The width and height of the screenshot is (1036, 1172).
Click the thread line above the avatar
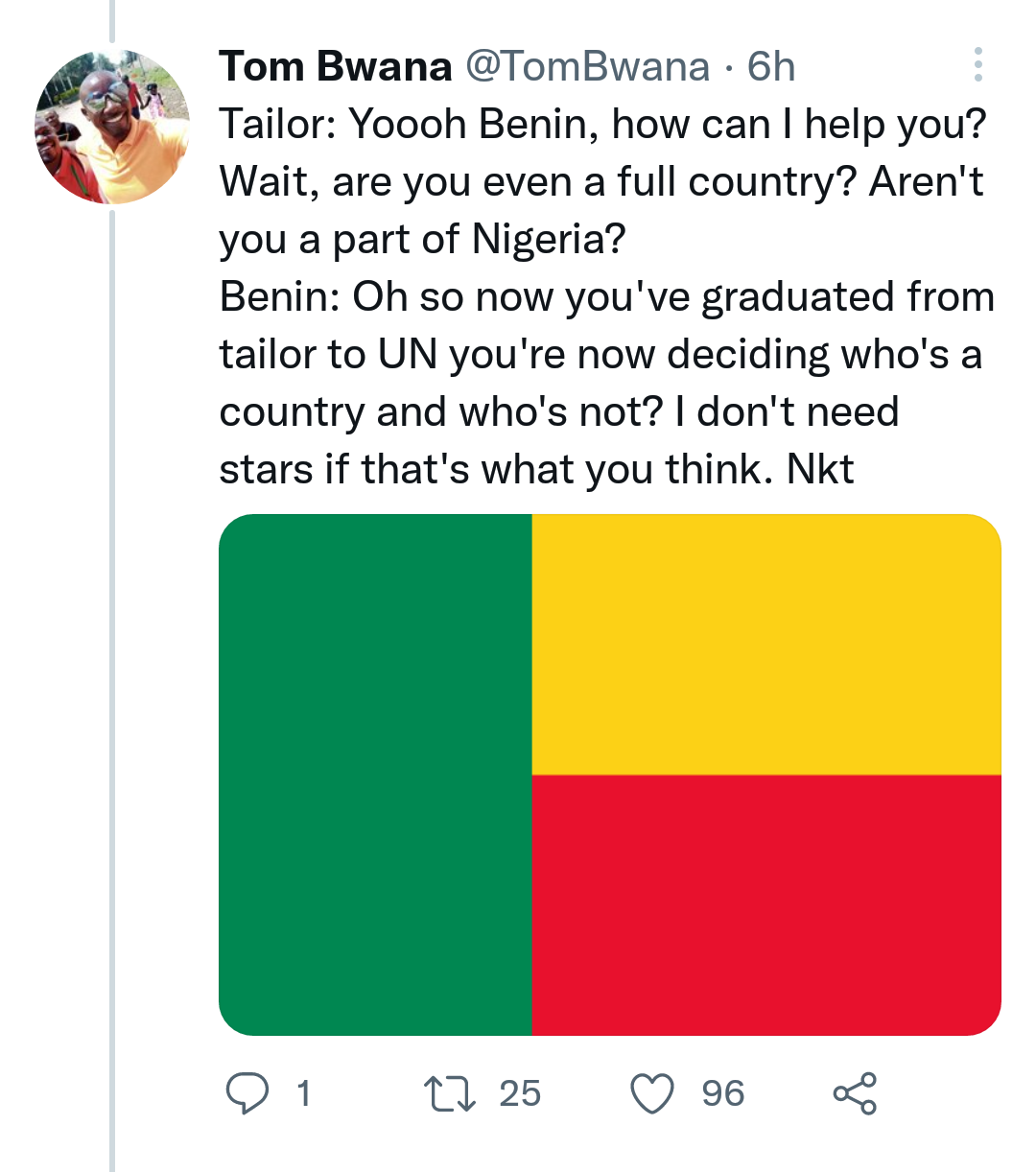[x=112, y=19]
